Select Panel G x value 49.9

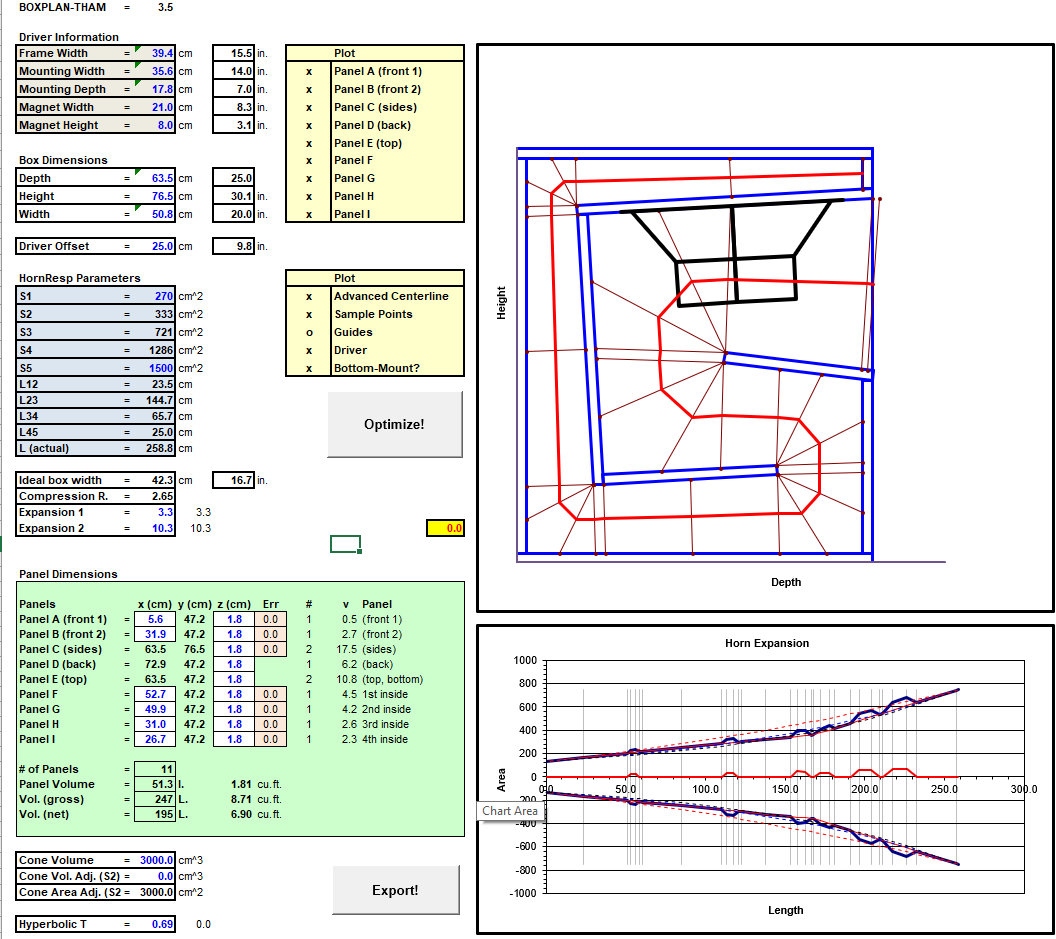point(155,709)
